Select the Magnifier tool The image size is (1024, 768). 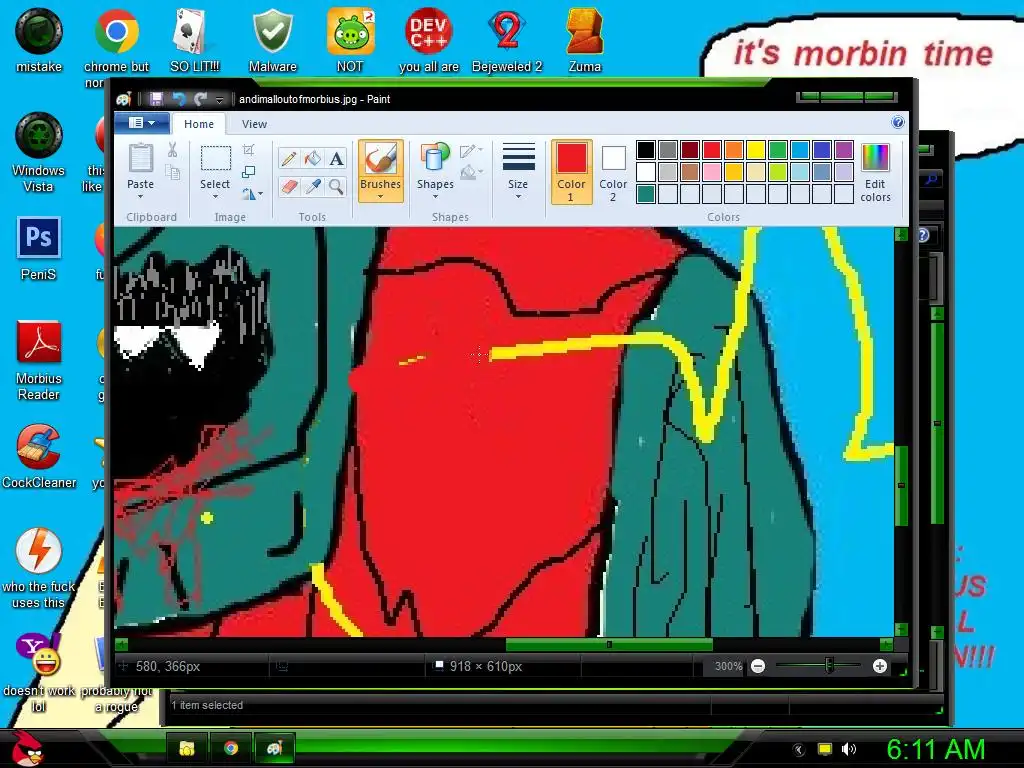point(336,187)
